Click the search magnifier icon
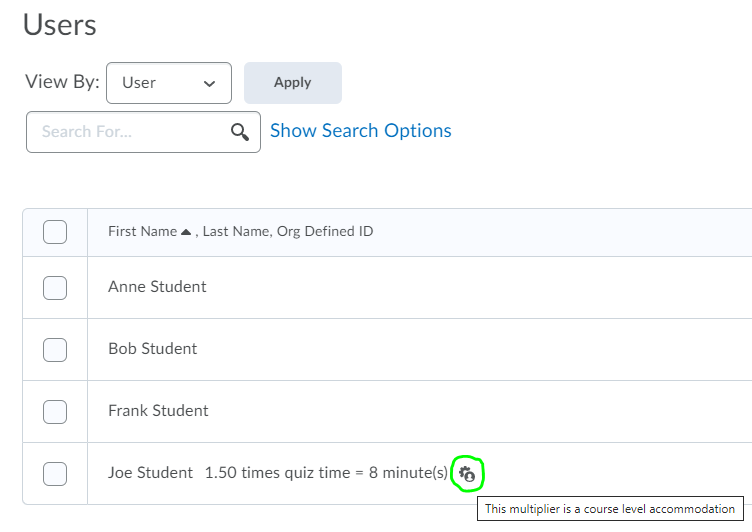Image resolution: width=752 pixels, height=532 pixels. coord(240,132)
